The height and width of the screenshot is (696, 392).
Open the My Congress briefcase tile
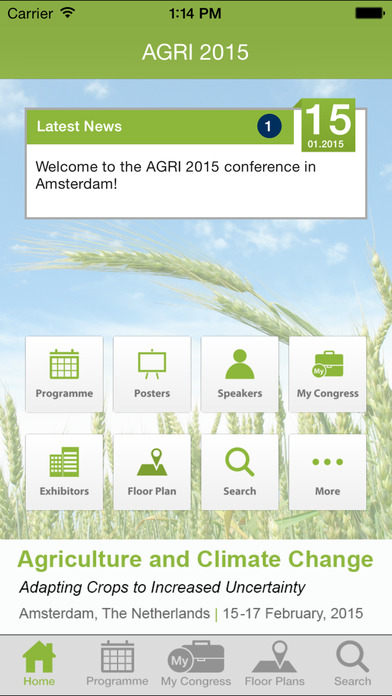(x=328, y=374)
